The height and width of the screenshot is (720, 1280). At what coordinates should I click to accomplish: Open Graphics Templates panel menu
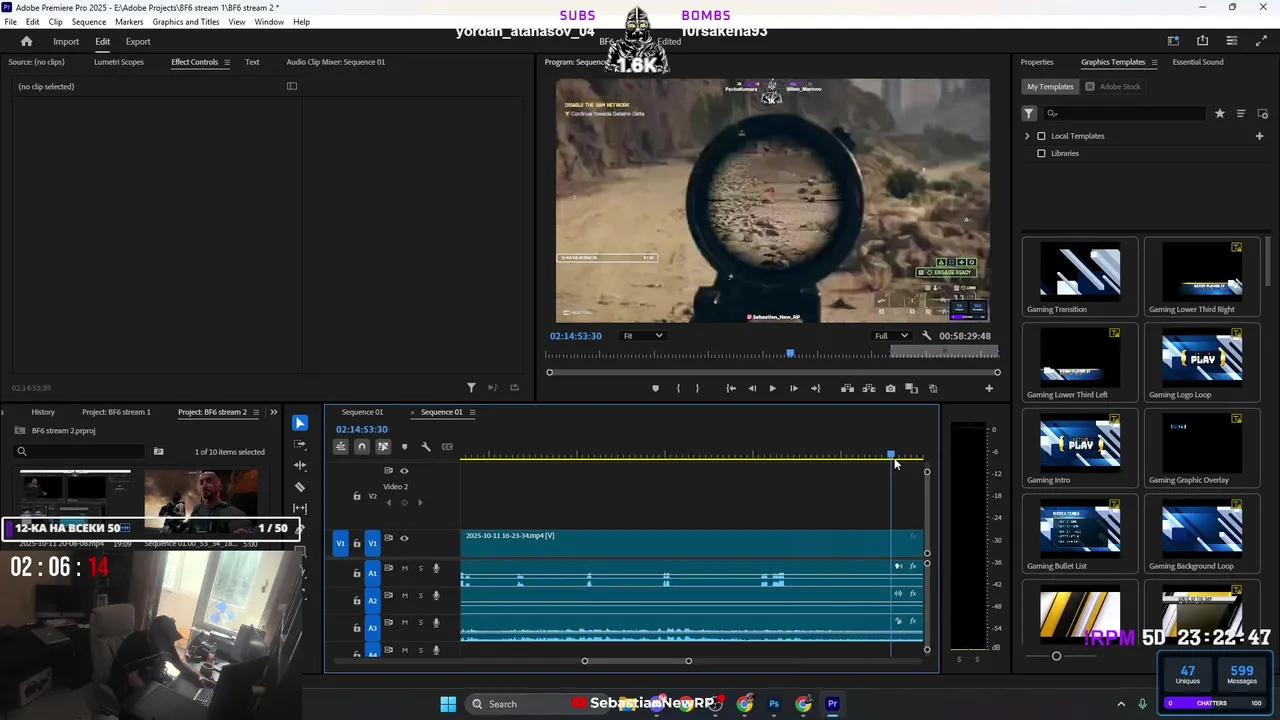click(1154, 62)
